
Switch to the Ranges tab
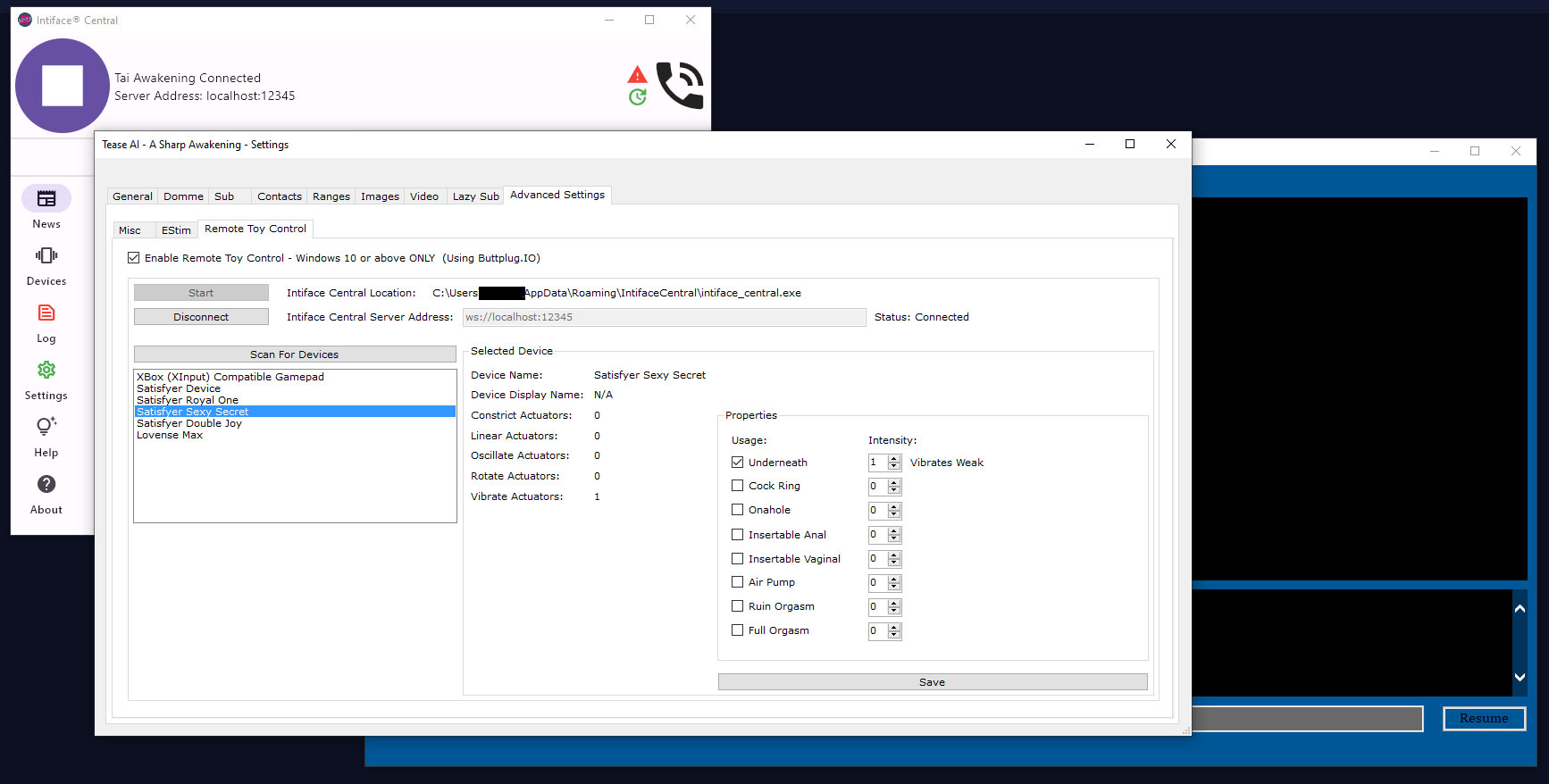click(331, 196)
